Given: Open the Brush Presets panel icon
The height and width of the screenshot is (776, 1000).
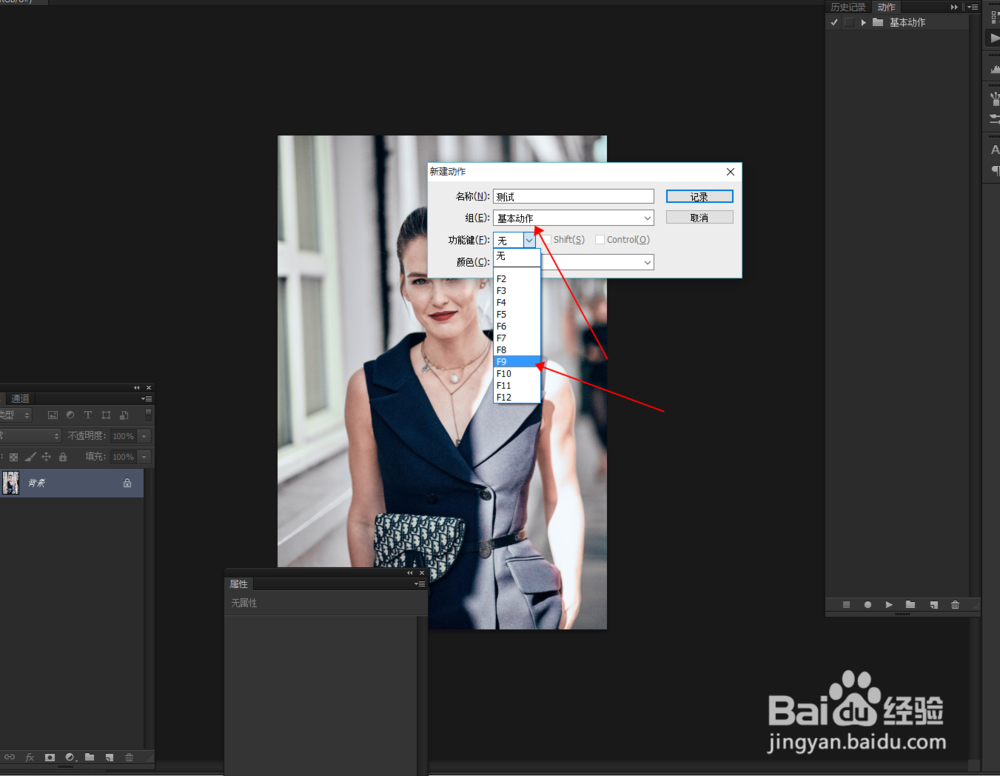Looking at the screenshot, I should coord(995,119).
